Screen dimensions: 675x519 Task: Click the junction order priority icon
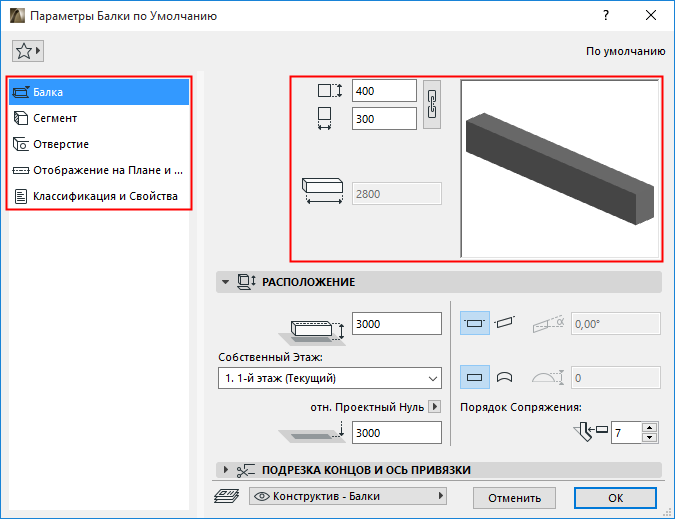(590, 432)
